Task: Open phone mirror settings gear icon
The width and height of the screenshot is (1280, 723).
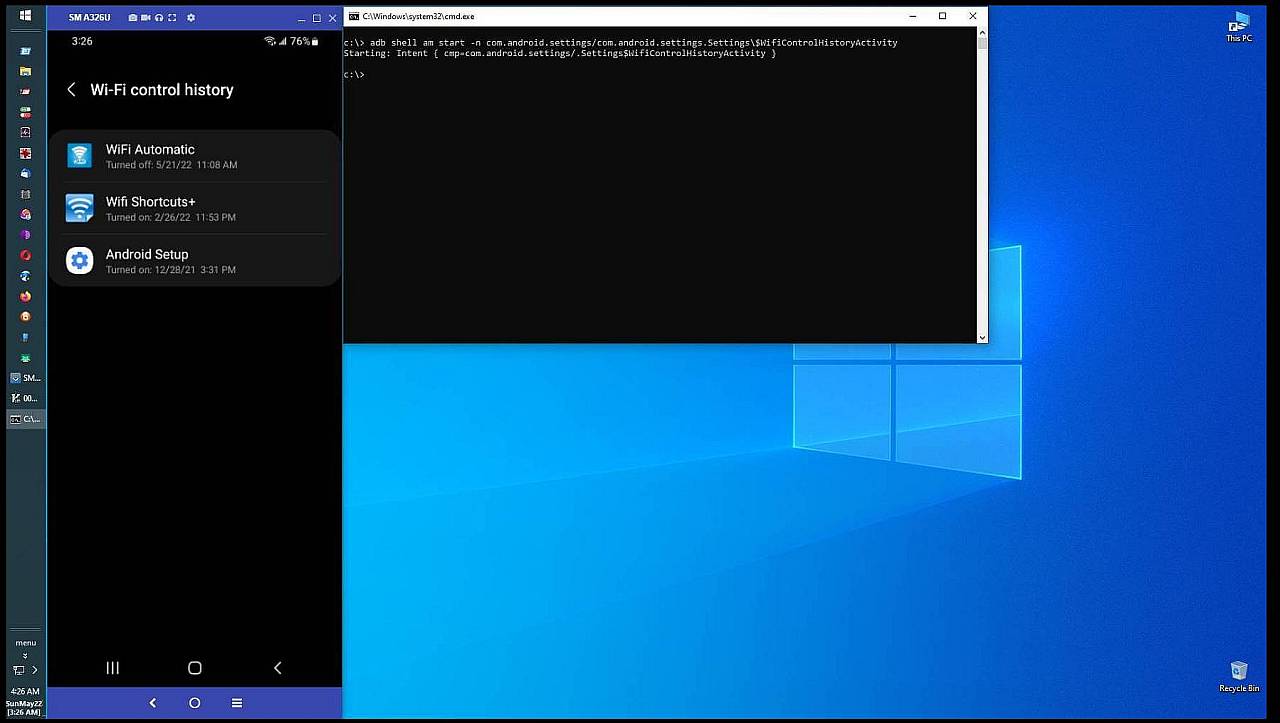Action: pyautogui.click(x=191, y=18)
